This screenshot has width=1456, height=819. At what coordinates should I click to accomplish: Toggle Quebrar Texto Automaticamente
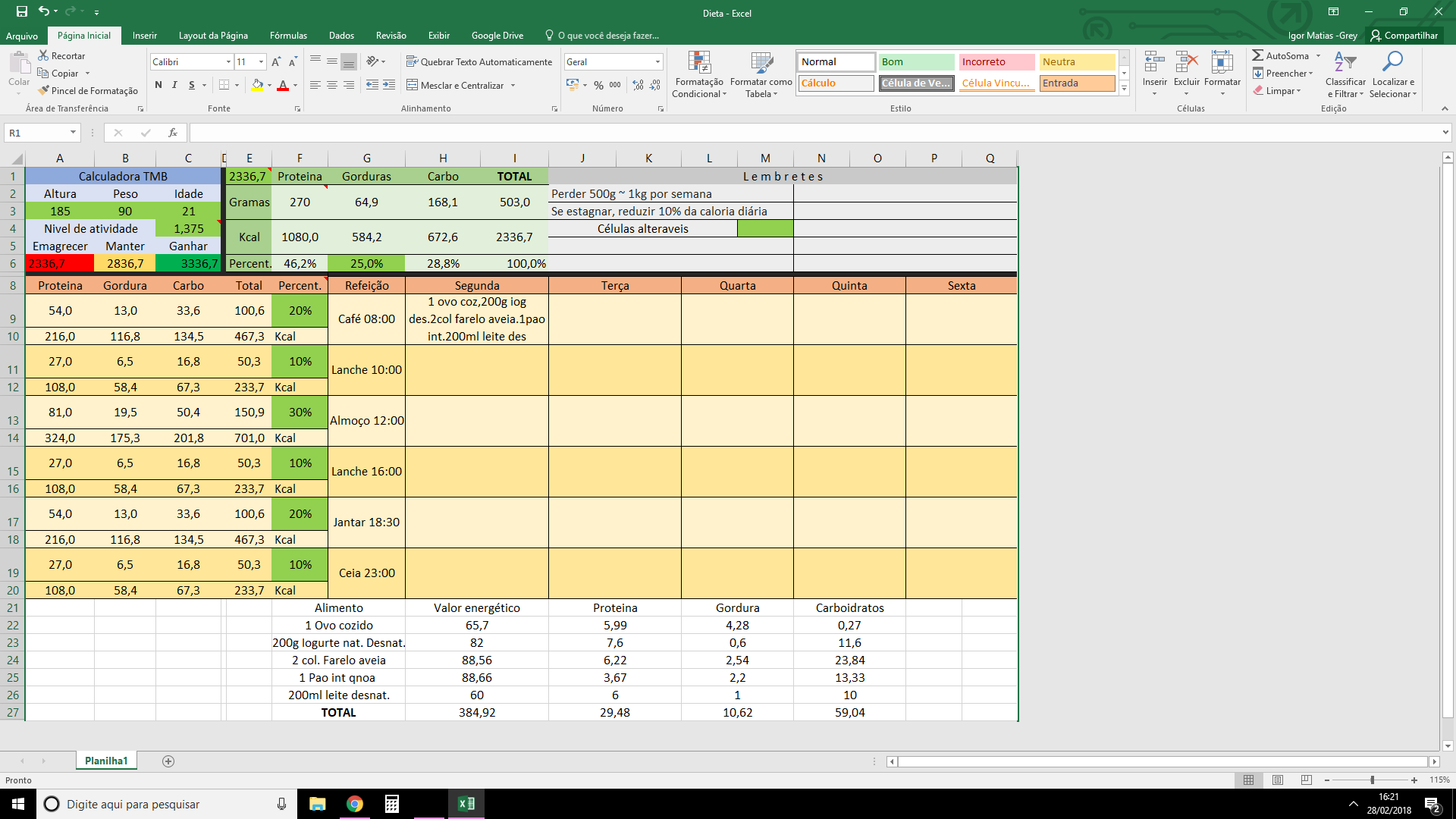pos(479,61)
